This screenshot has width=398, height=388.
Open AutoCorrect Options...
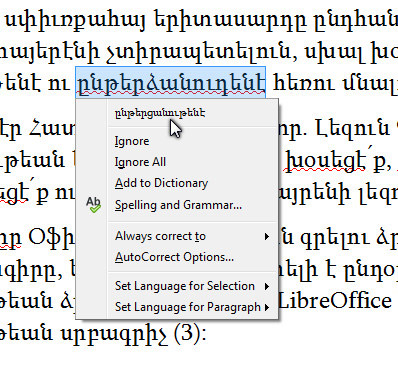[174, 257]
